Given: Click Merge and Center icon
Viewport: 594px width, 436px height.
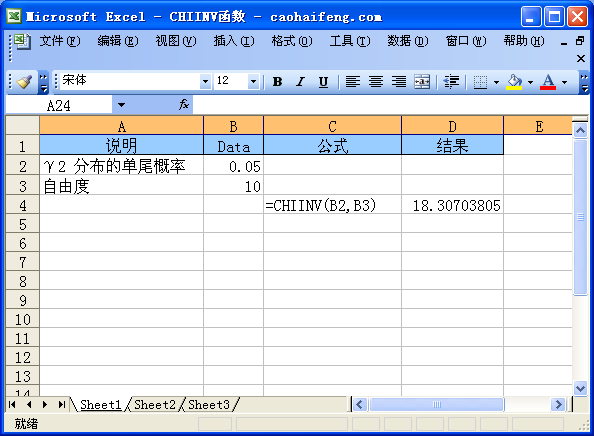Looking at the screenshot, I should pyautogui.click(x=422, y=81).
